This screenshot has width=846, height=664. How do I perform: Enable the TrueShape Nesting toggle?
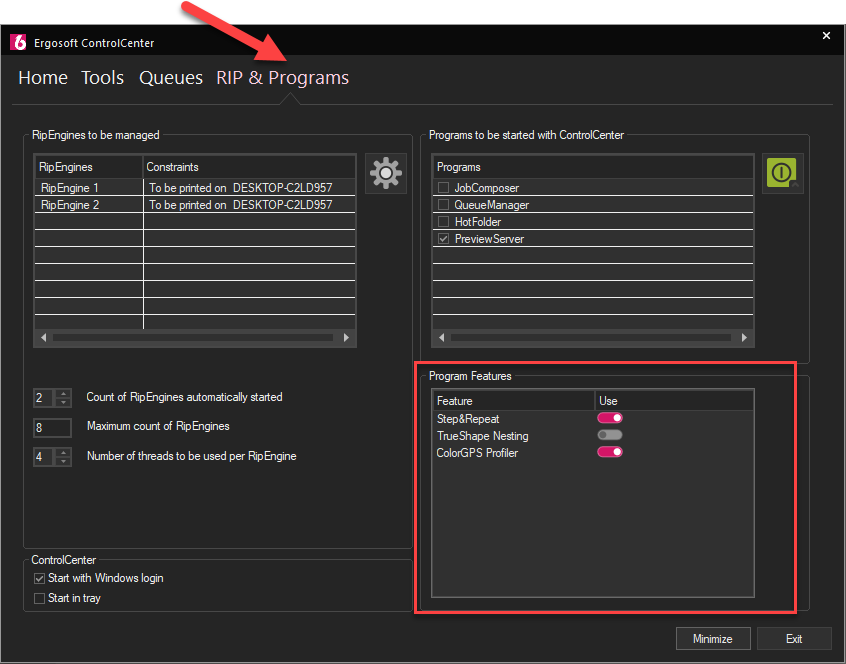click(x=610, y=435)
